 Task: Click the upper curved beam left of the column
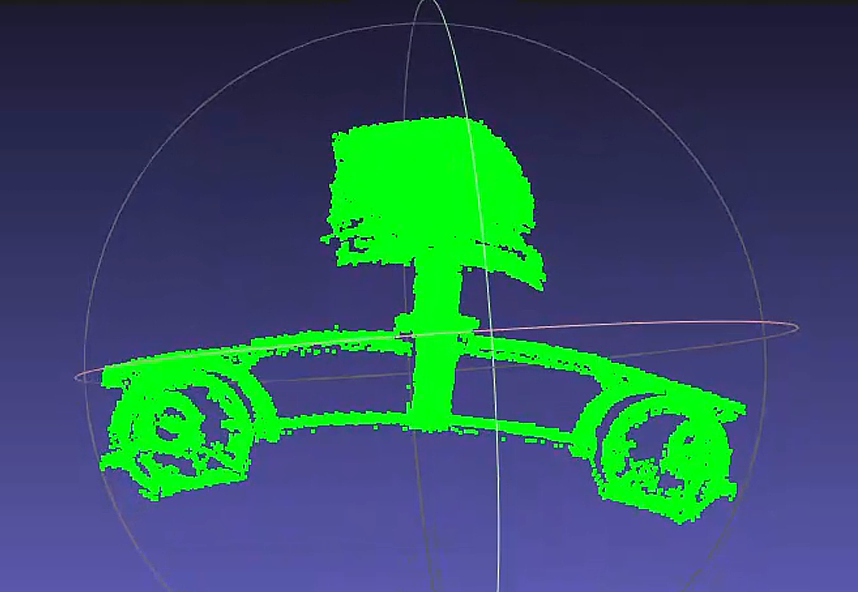[320, 343]
